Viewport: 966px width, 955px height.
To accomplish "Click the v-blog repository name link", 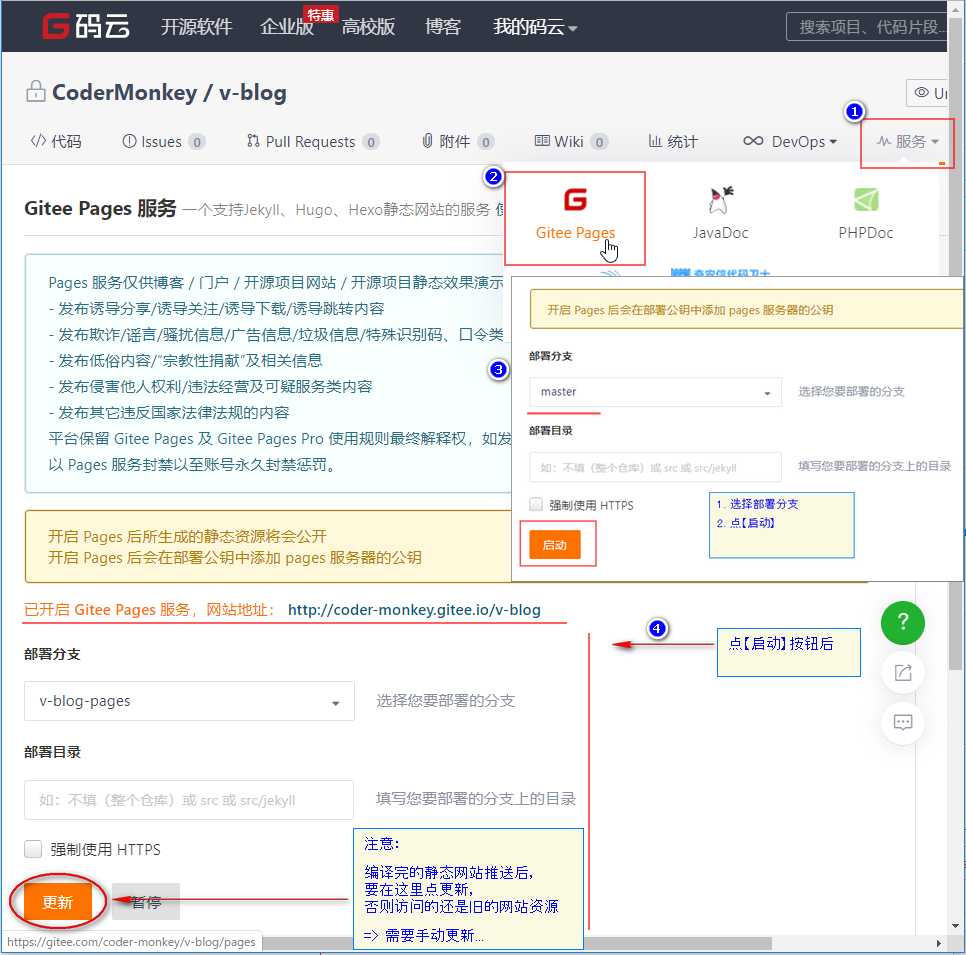I will [253, 92].
